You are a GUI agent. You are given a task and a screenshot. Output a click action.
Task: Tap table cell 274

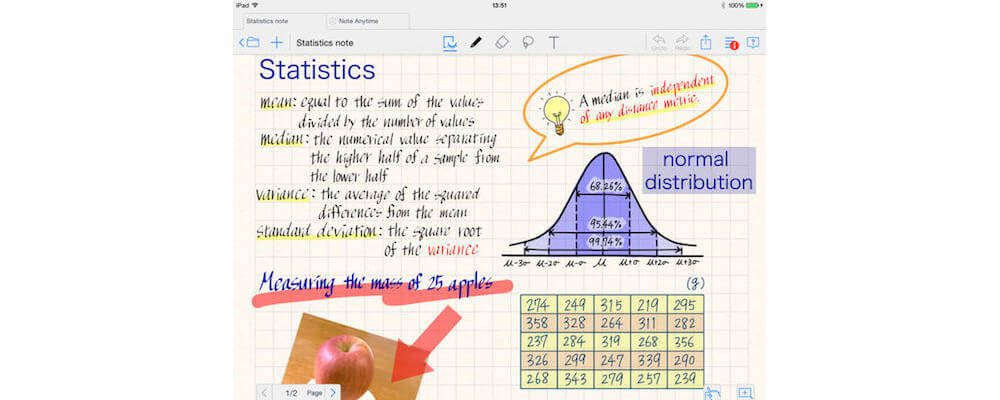point(538,304)
